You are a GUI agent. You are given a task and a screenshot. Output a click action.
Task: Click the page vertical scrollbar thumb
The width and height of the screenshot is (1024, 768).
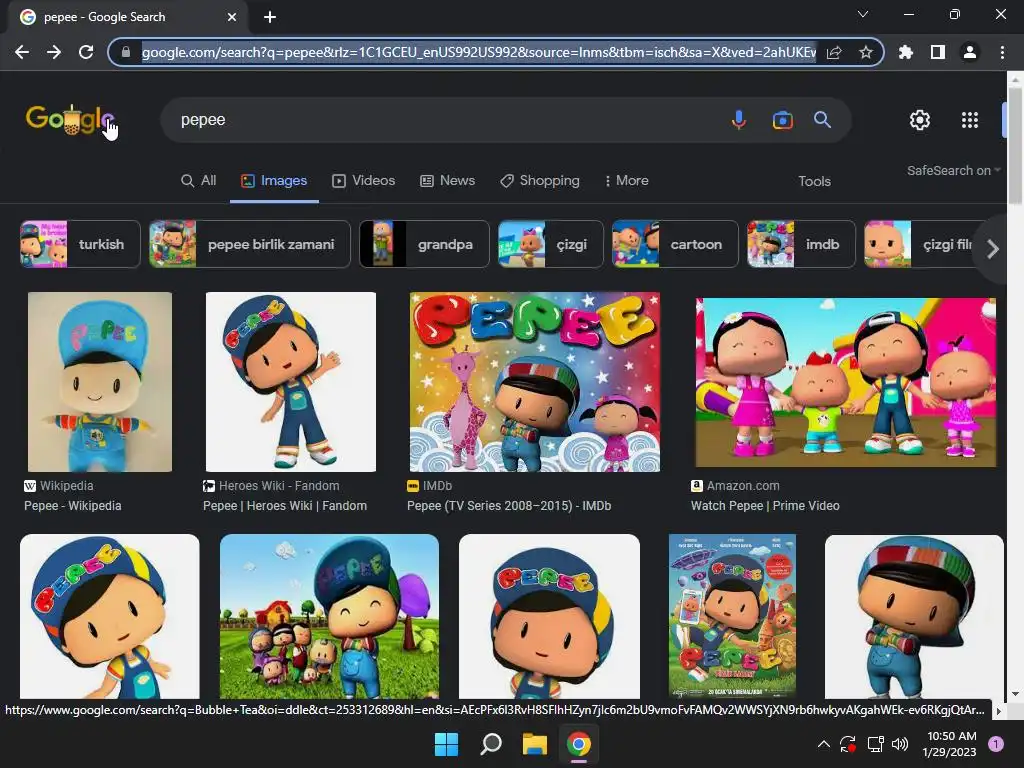pyautogui.click(x=1015, y=144)
